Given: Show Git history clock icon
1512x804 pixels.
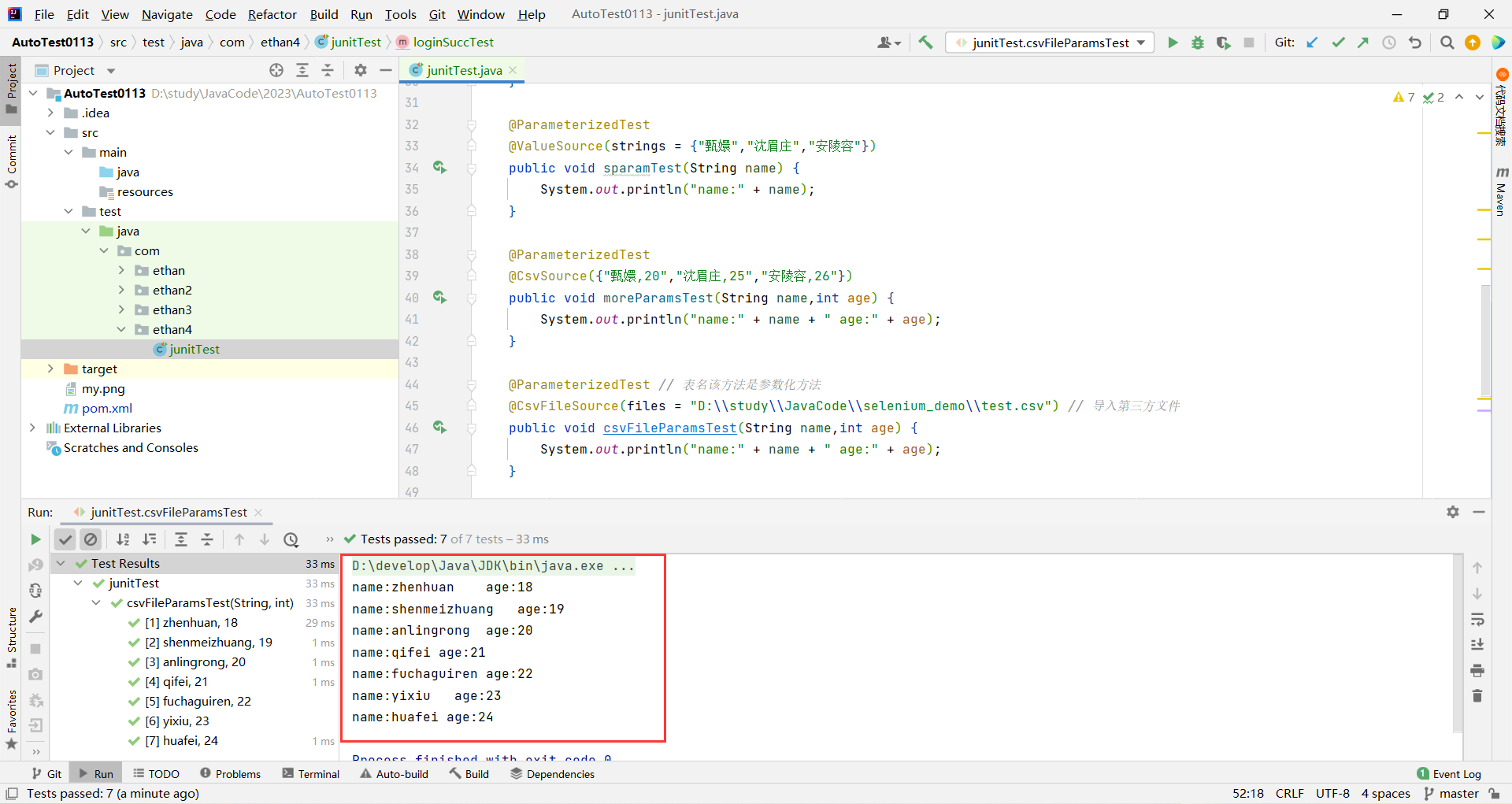Looking at the screenshot, I should point(1389,43).
